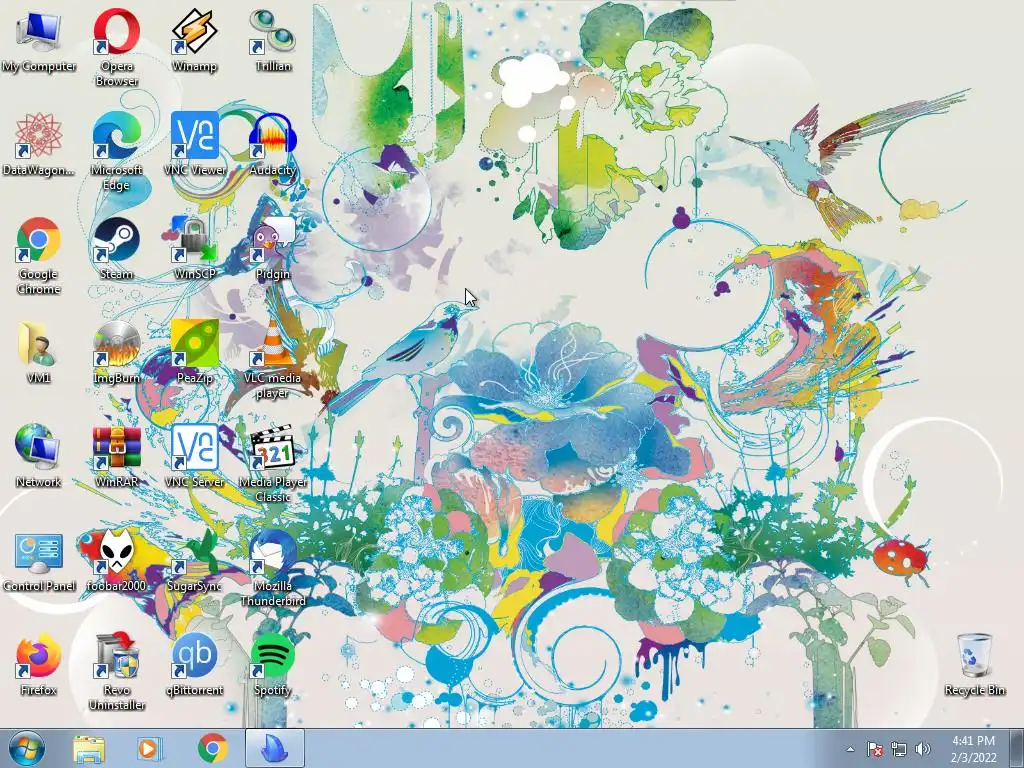Open the volume speaker tray icon

point(923,749)
